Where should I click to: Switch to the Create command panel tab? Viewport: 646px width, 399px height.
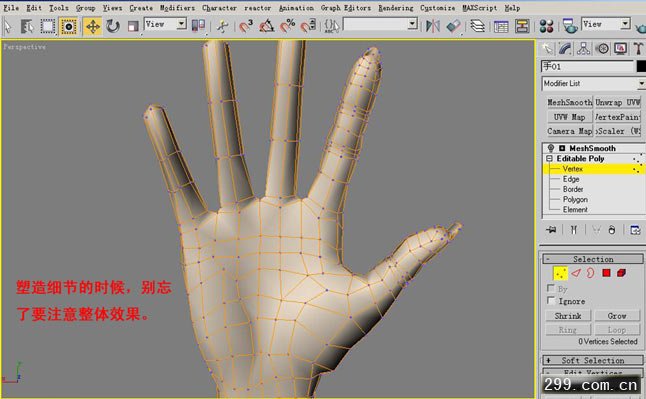pos(547,49)
